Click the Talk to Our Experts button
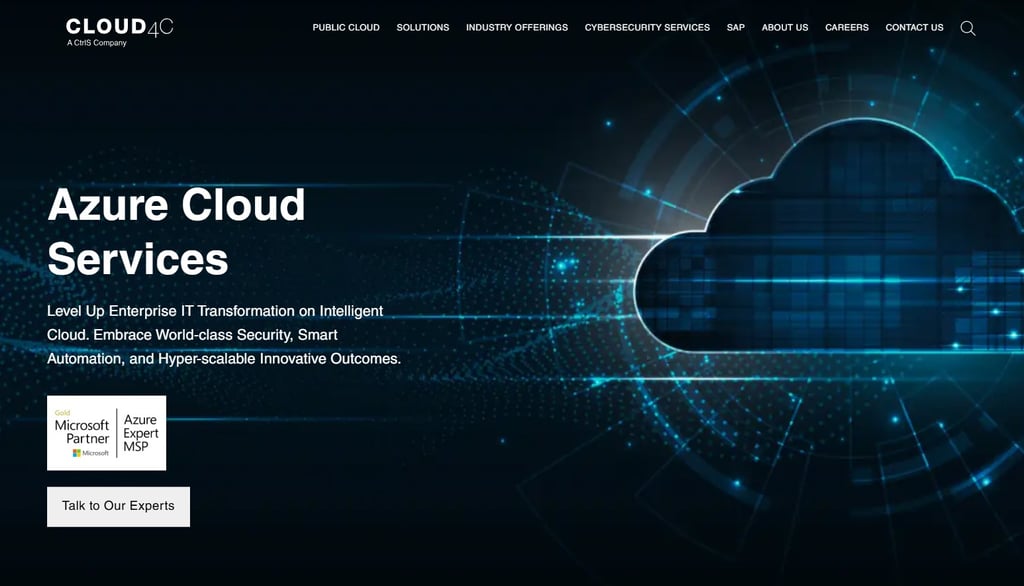Screen dimensions: 1024x586 [x=118, y=506]
